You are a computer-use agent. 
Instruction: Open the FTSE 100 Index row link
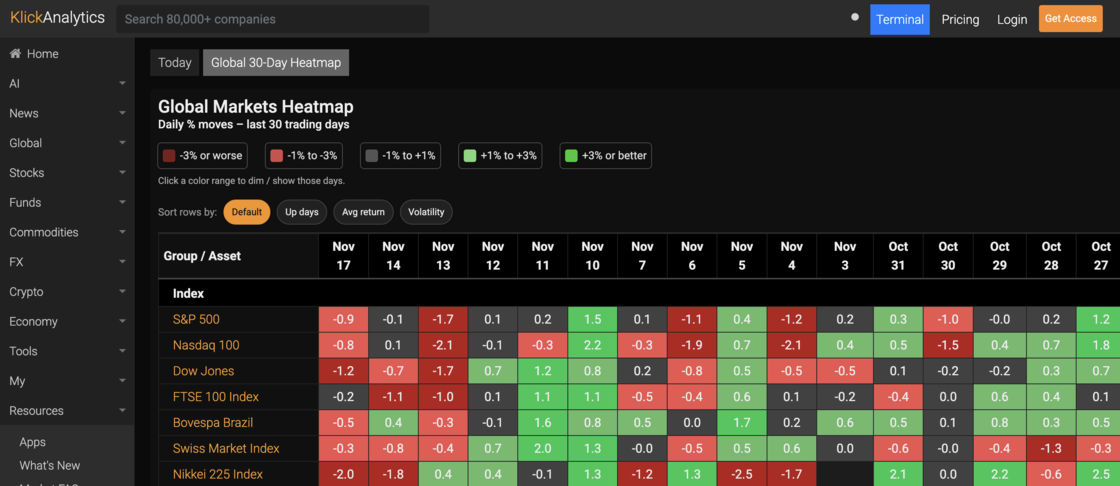coord(216,397)
